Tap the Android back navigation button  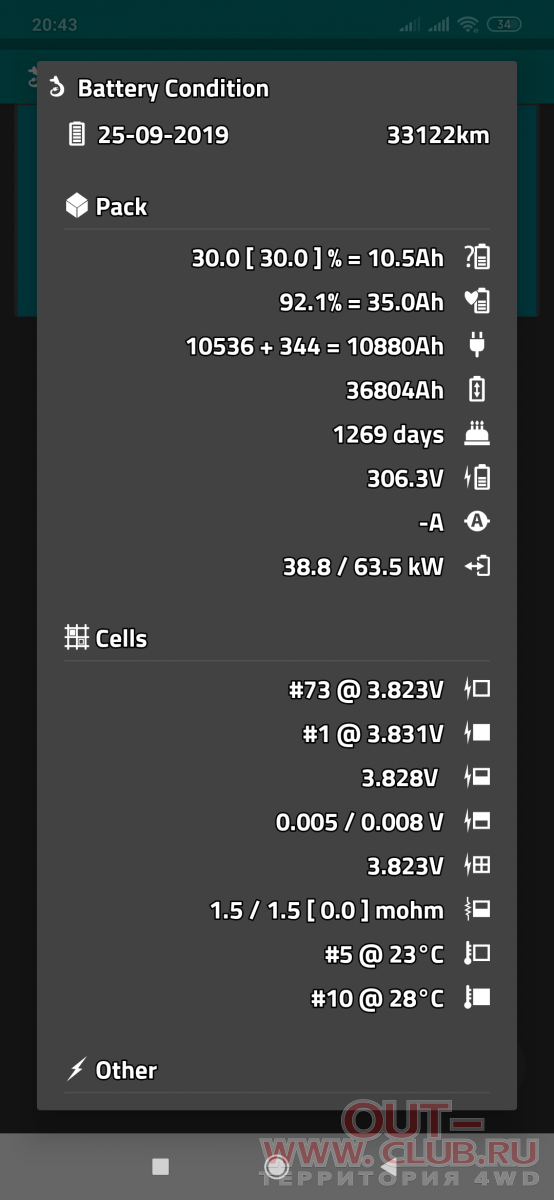(x=389, y=1166)
